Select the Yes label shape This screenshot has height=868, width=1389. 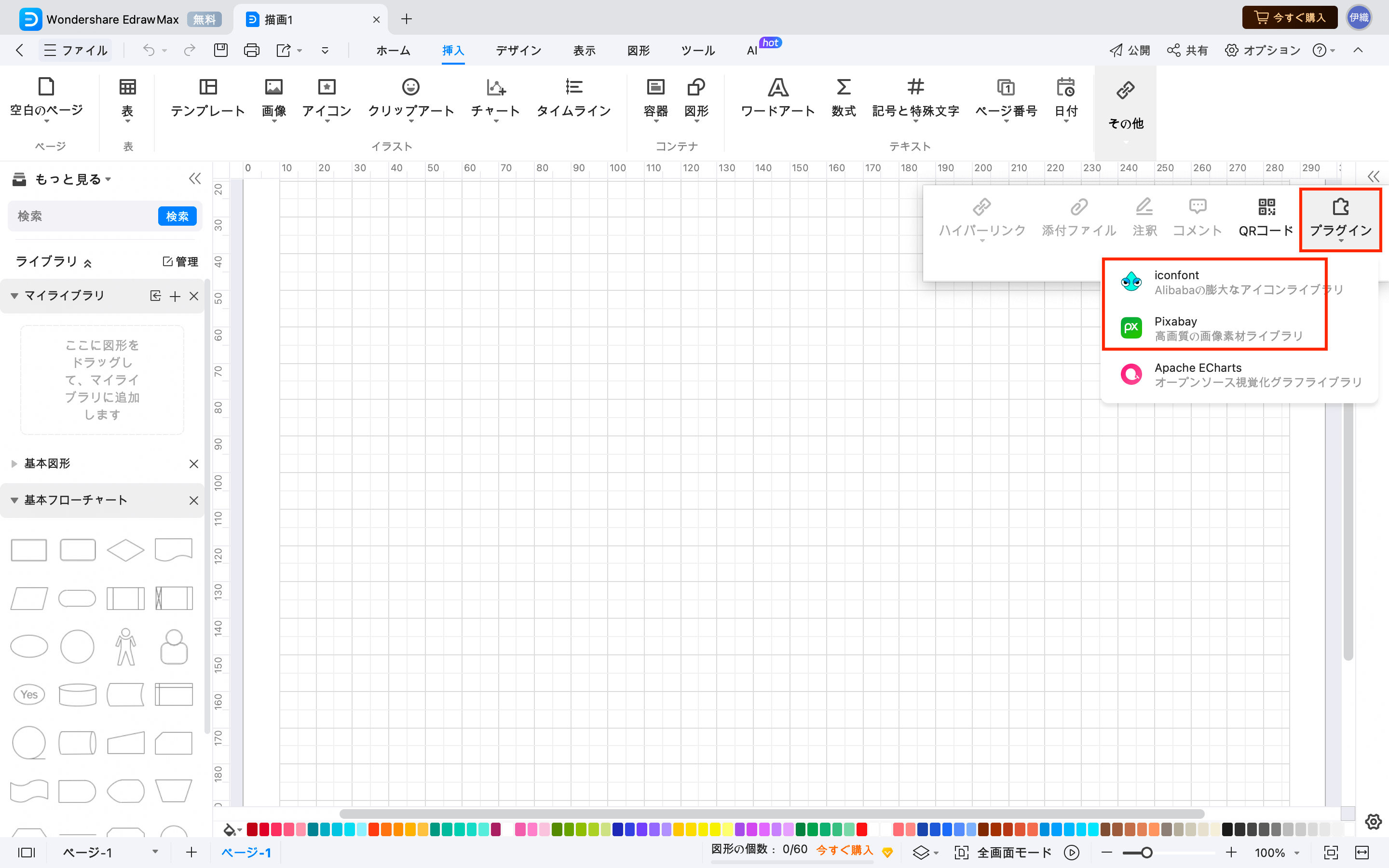(29, 694)
